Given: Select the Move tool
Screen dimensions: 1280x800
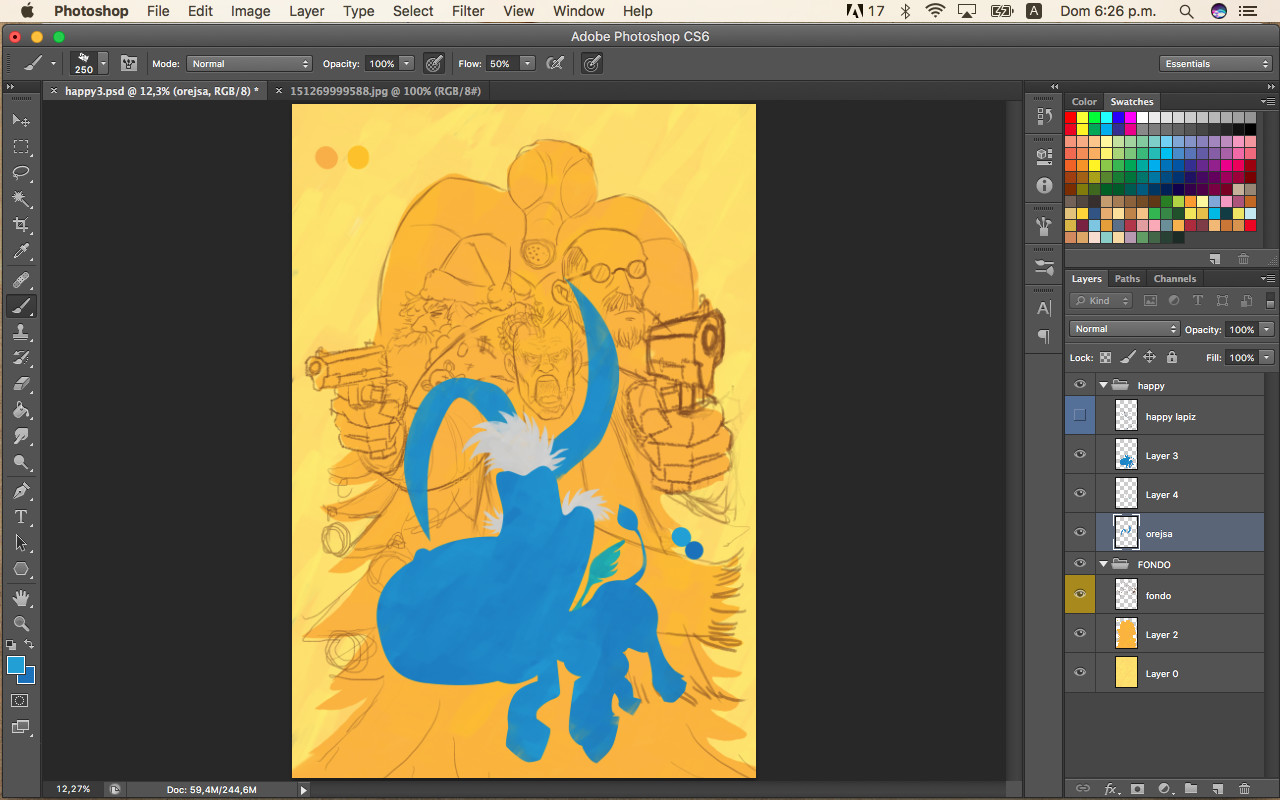Looking at the screenshot, I should tap(21, 121).
